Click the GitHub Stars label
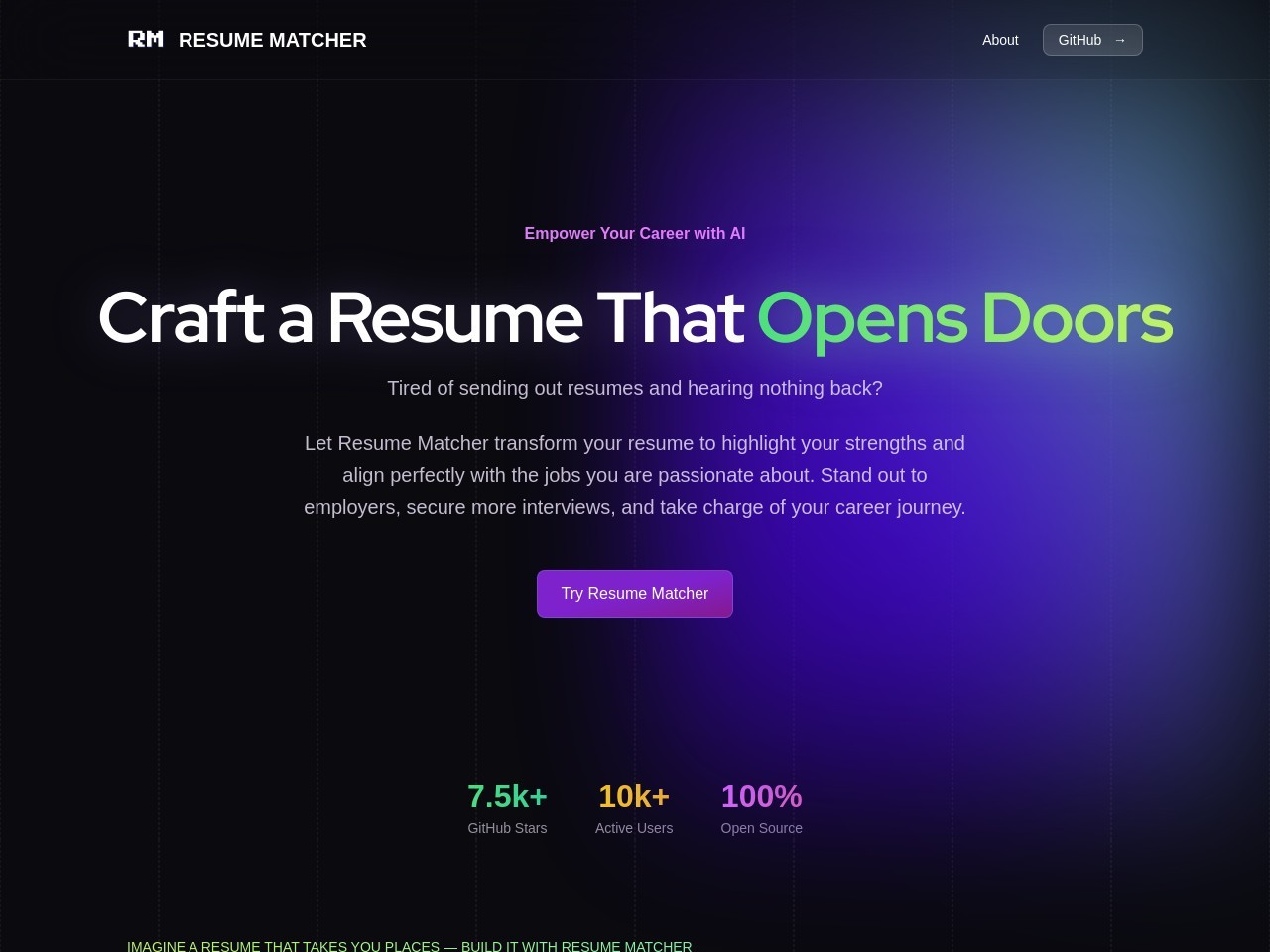Image resolution: width=1270 pixels, height=952 pixels. pyautogui.click(x=507, y=828)
